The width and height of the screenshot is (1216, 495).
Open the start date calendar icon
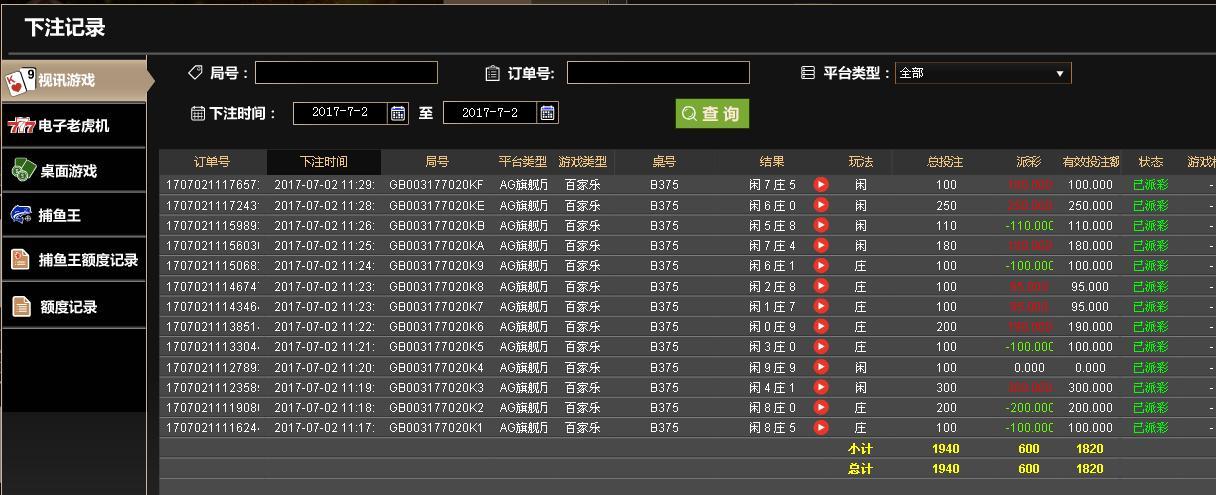(x=398, y=113)
